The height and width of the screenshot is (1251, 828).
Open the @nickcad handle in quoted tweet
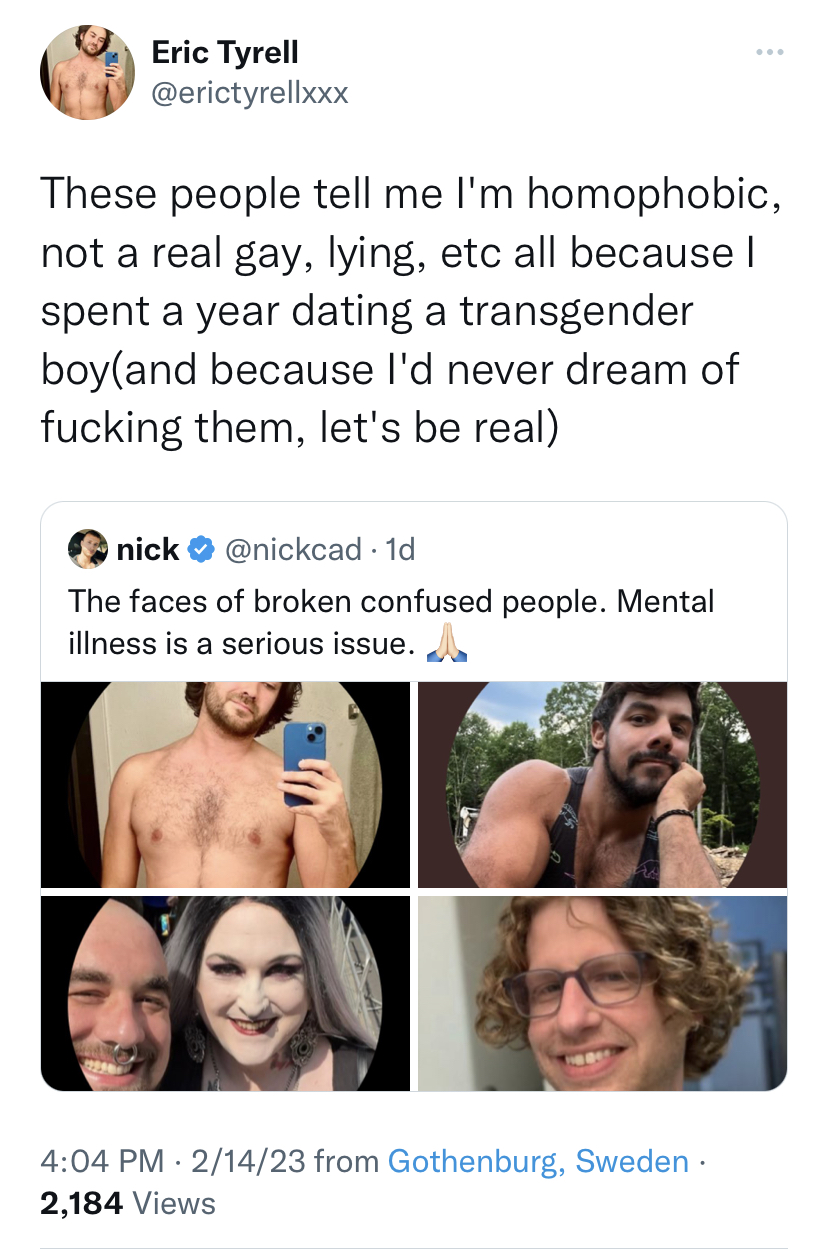tap(294, 549)
